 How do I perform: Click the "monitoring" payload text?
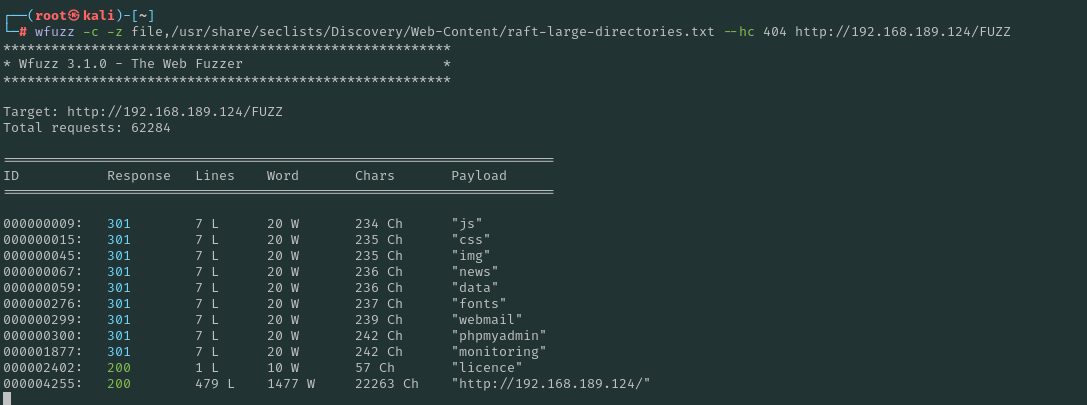coord(499,352)
